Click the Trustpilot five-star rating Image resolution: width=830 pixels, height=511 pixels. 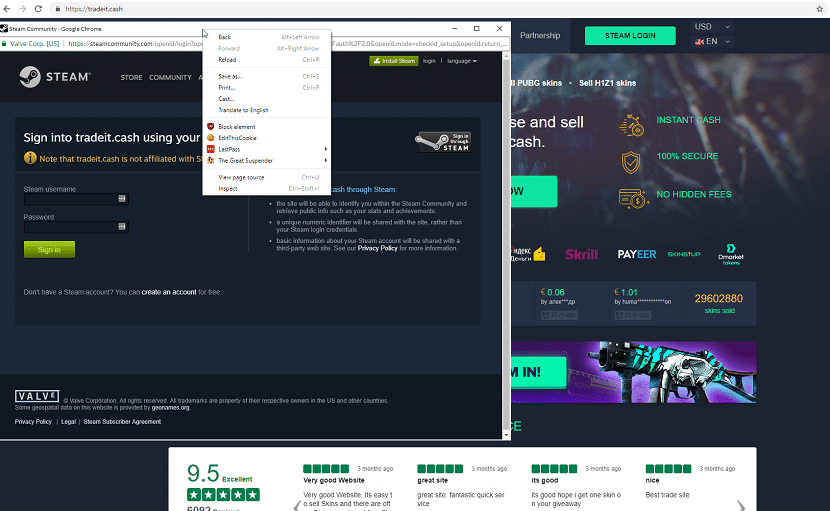click(x=223, y=495)
